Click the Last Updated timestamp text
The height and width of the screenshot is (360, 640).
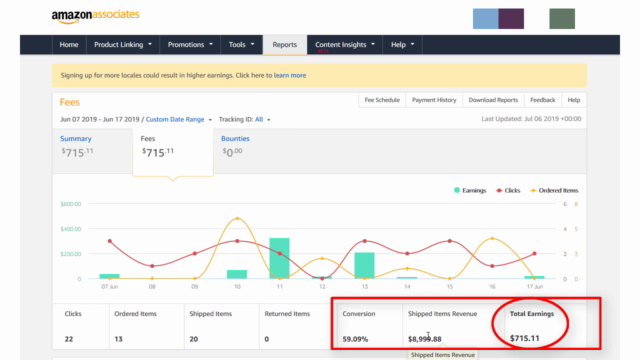pos(531,119)
